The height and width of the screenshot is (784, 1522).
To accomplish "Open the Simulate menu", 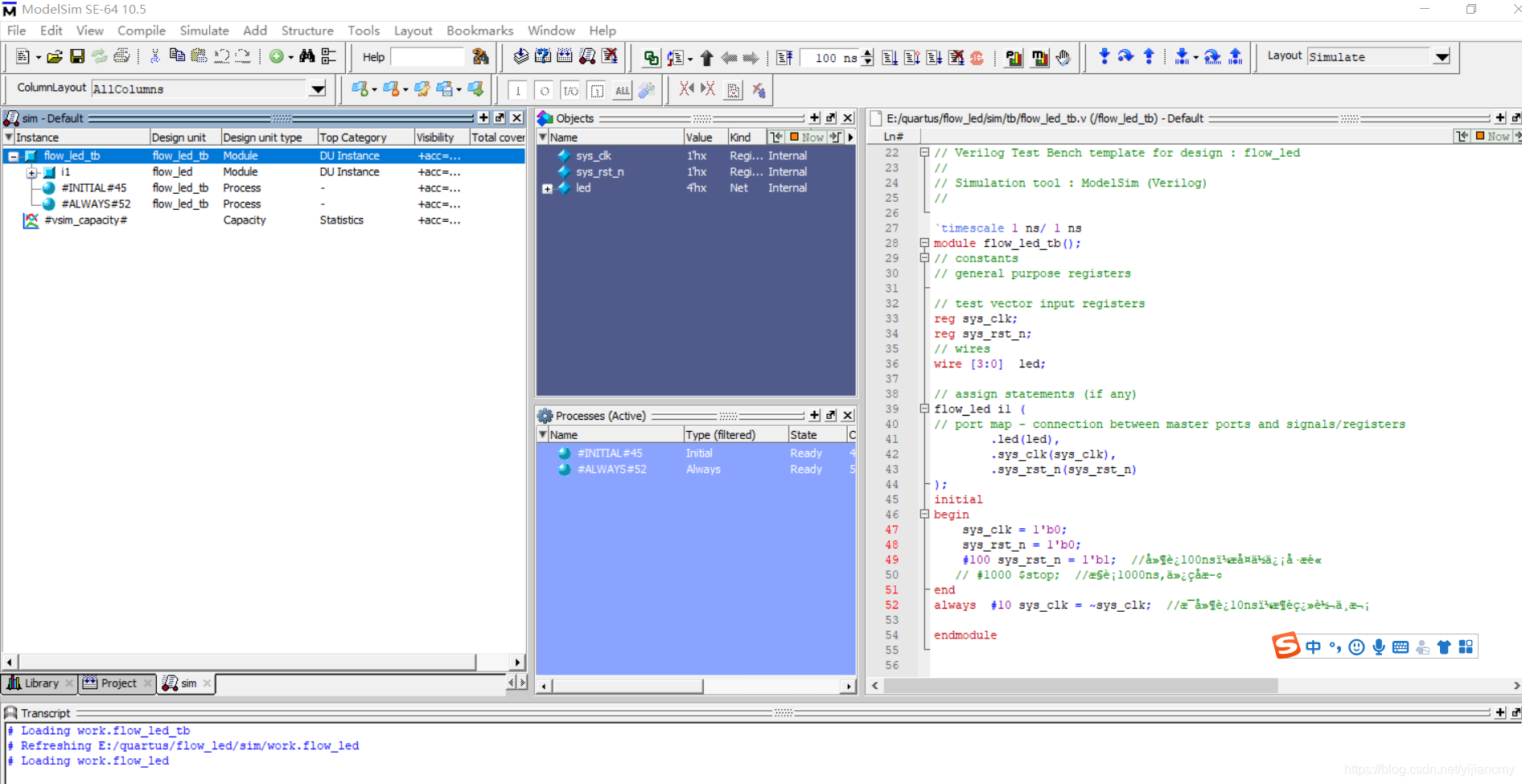I will pos(204,31).
